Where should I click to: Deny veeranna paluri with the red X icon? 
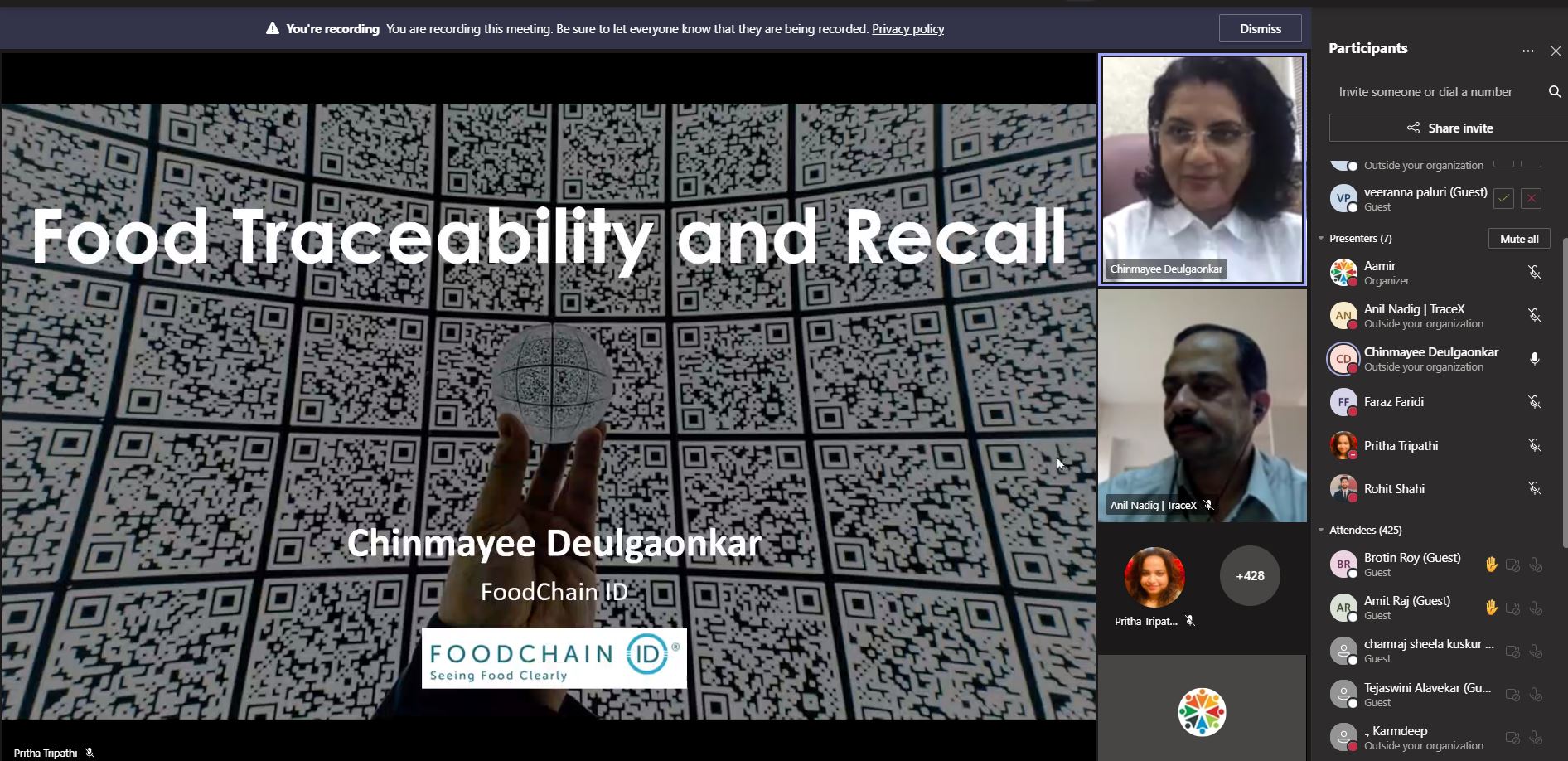tap(1531, 199)
